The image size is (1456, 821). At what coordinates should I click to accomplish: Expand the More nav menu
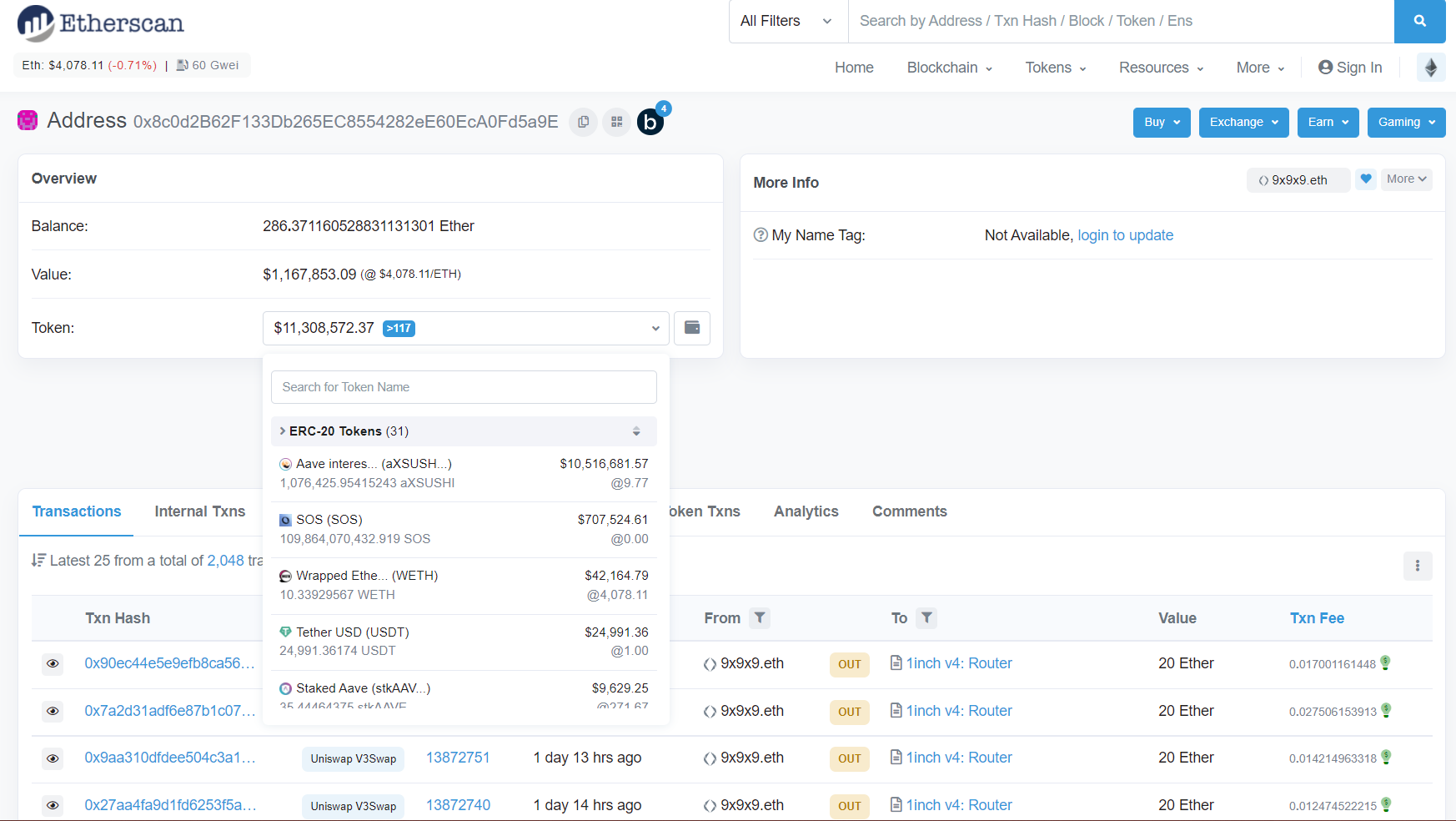click(x=1261, y=68)
